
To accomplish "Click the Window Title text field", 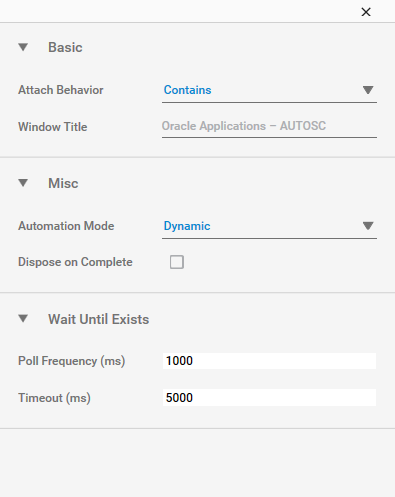I will click(269, 126).
